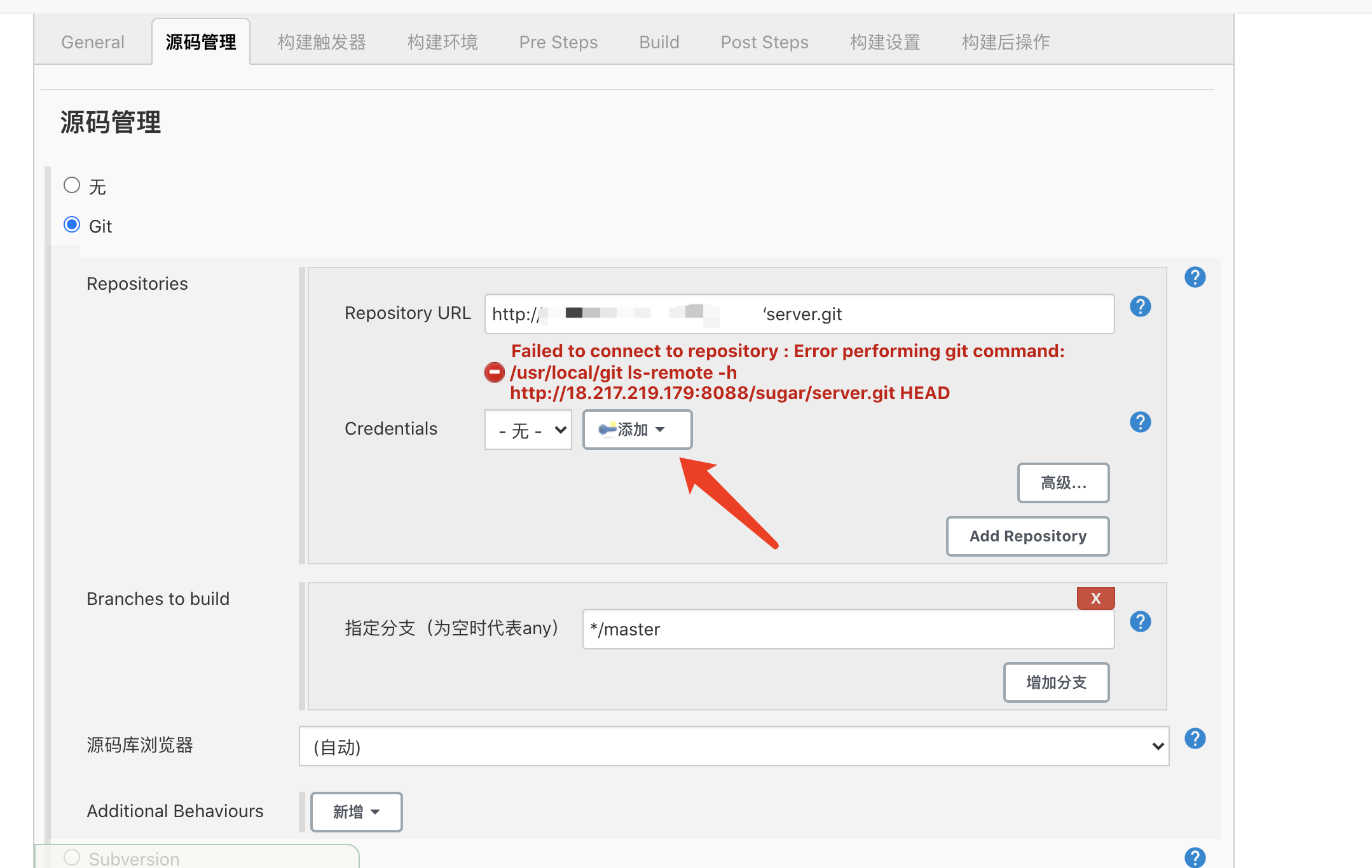Expand the 添加 credentials dropdown button
1372x868 pixels.
pyautogui.click(x=637, y=430)
